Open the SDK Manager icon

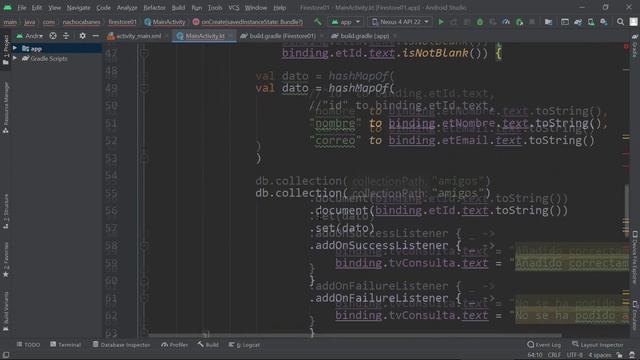point(604,22)
